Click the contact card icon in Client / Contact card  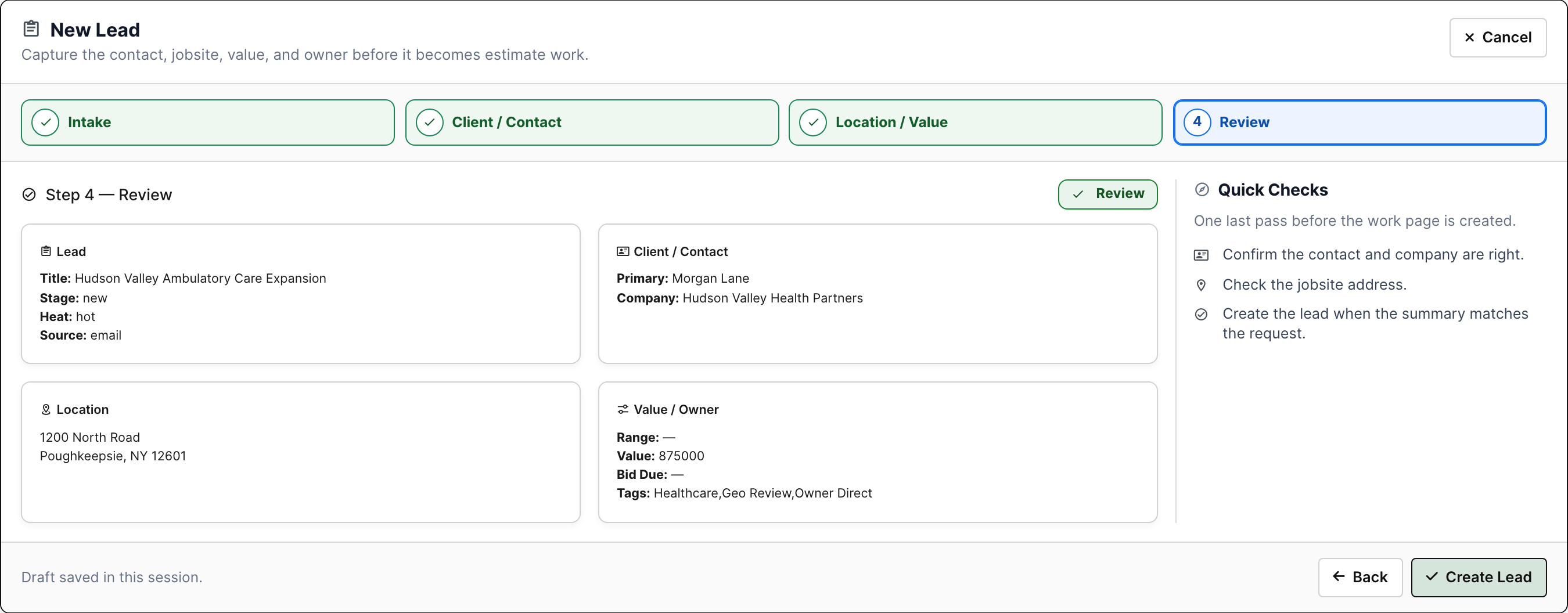click(x=623, y=251)
